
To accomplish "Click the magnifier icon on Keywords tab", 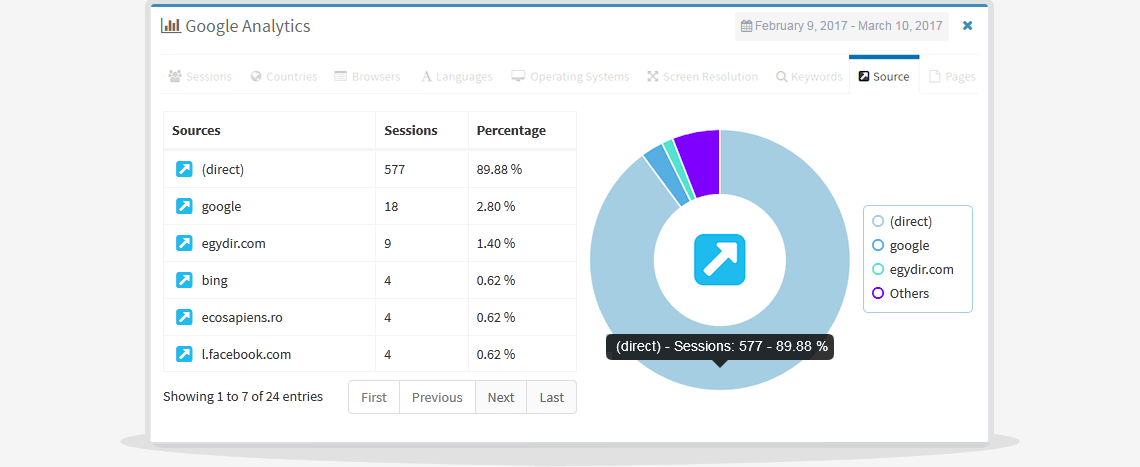I will pyautogui.click(x=782, y=76).
